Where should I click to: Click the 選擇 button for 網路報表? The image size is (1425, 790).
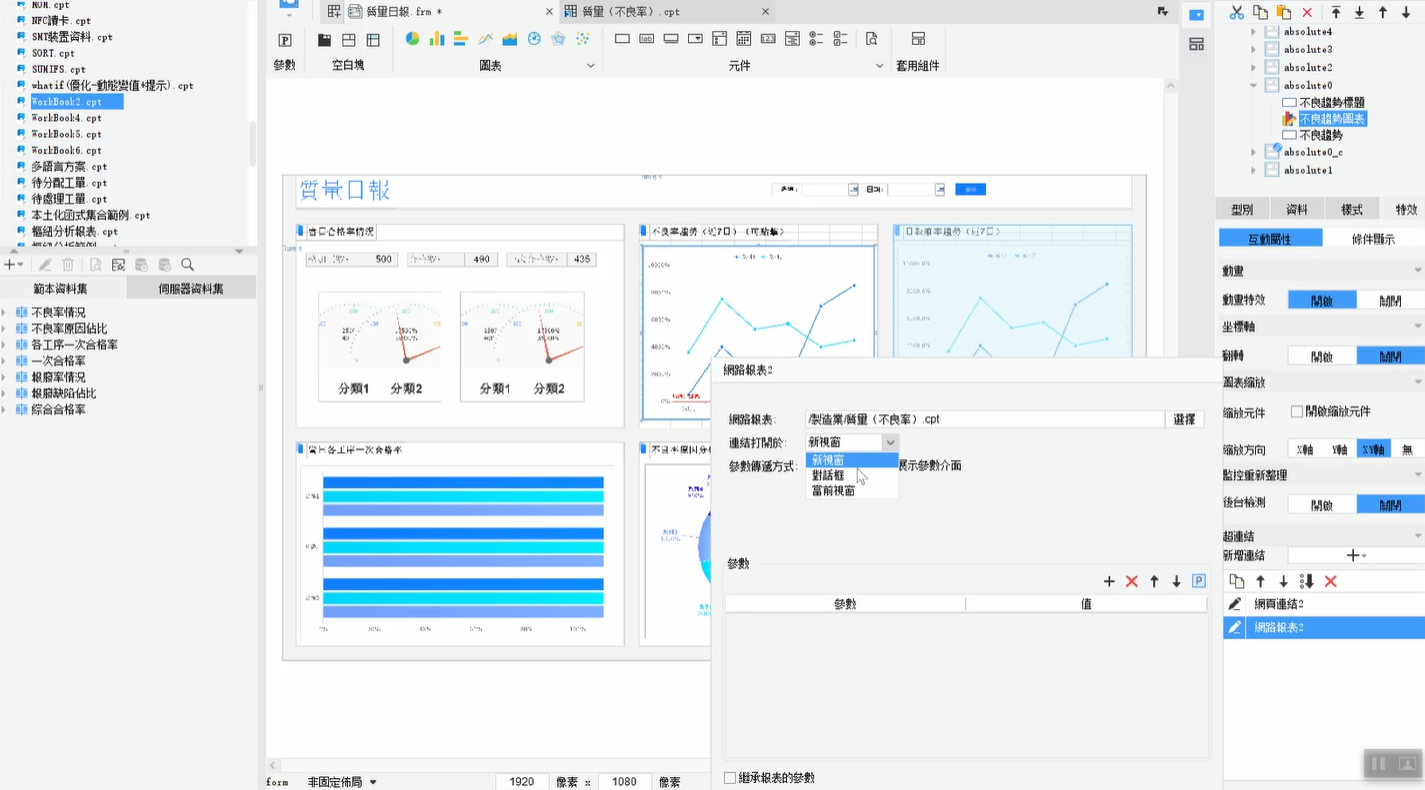click(1184, 420)
